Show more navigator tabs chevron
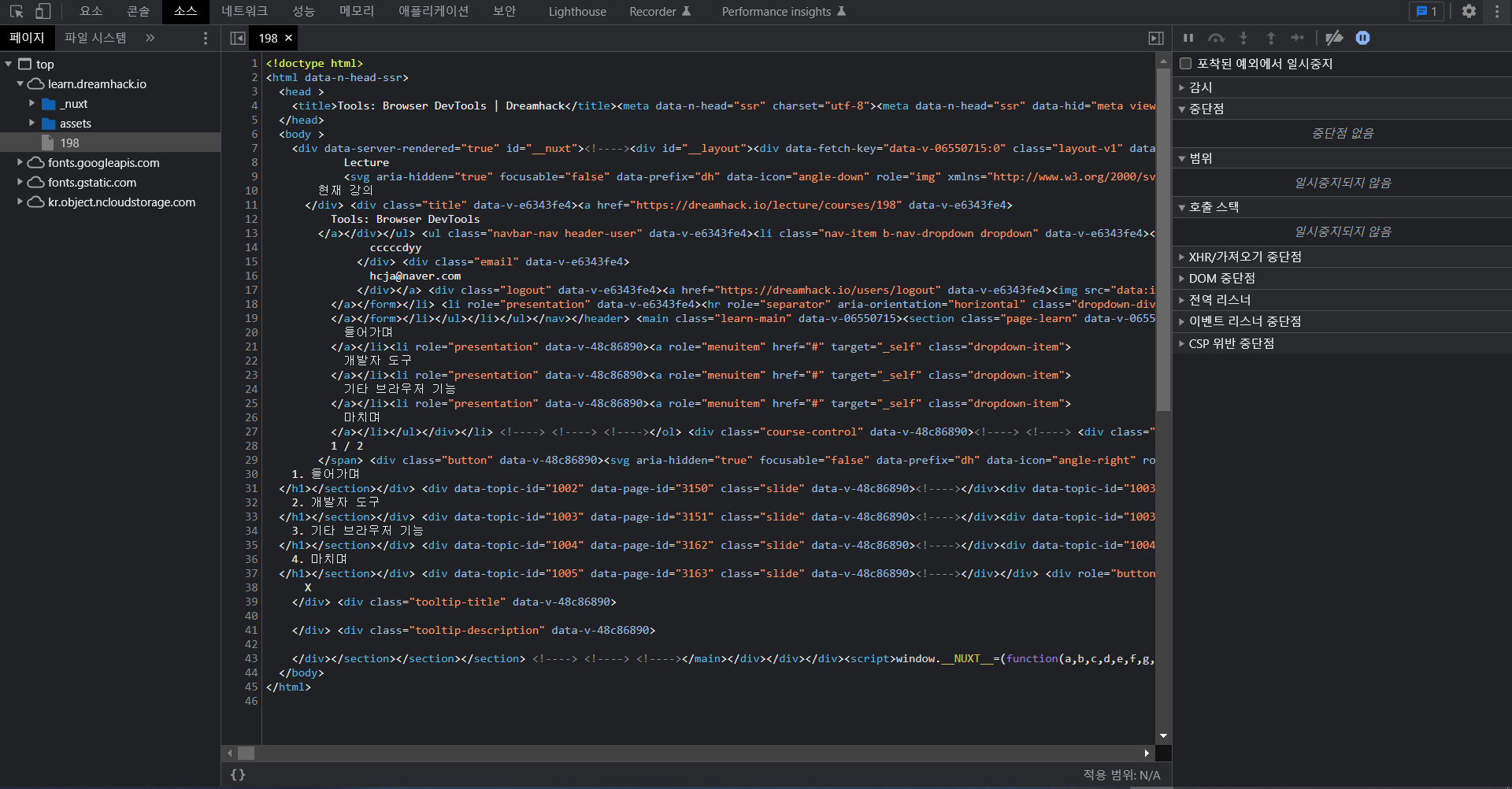This screenshot has width=1512, height=789. [x=150, y=38]
